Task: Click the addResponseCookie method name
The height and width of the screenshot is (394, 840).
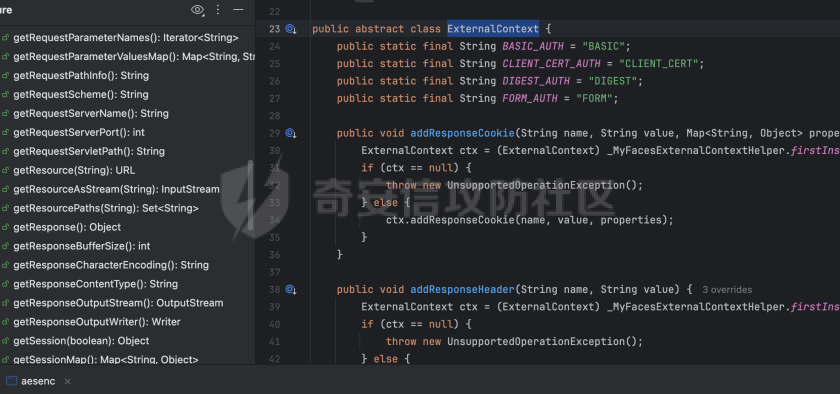Action: (x=462, y=133)
